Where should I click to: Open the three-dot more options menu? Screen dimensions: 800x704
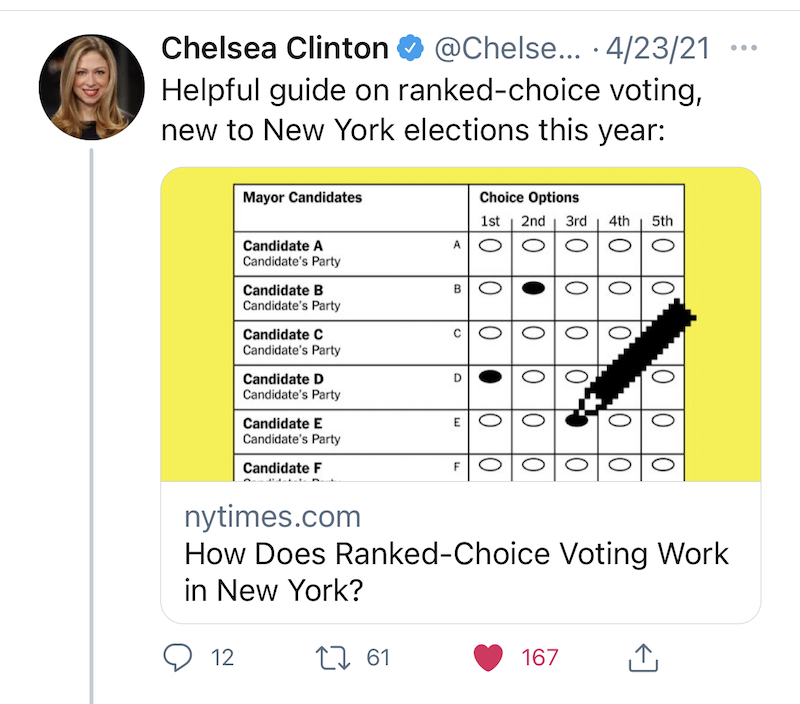[x=745, y=48]
